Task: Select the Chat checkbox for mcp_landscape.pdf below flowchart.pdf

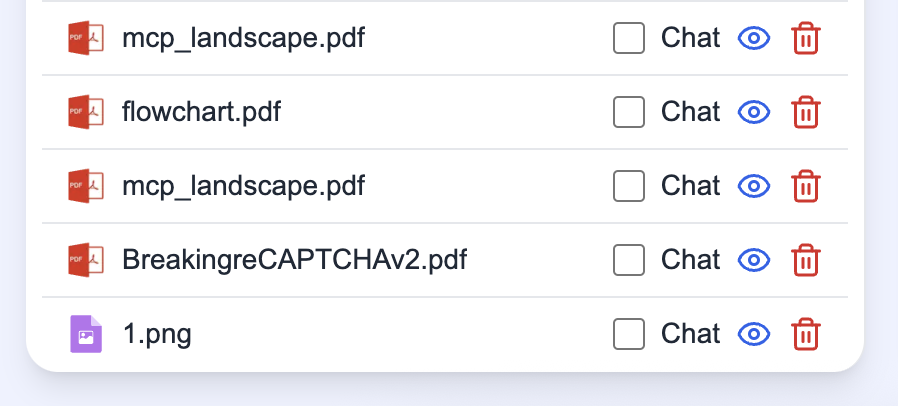Action: click(629, 186)
